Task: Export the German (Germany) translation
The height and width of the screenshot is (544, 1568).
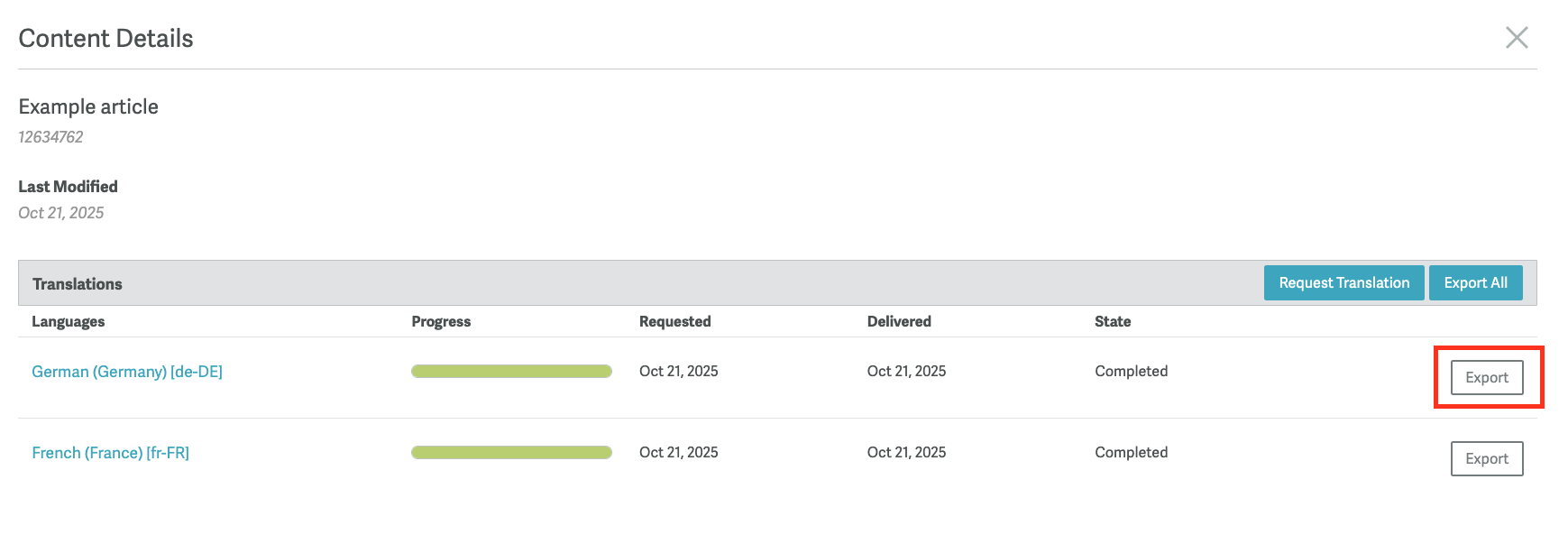Action: pos(1486,378)
